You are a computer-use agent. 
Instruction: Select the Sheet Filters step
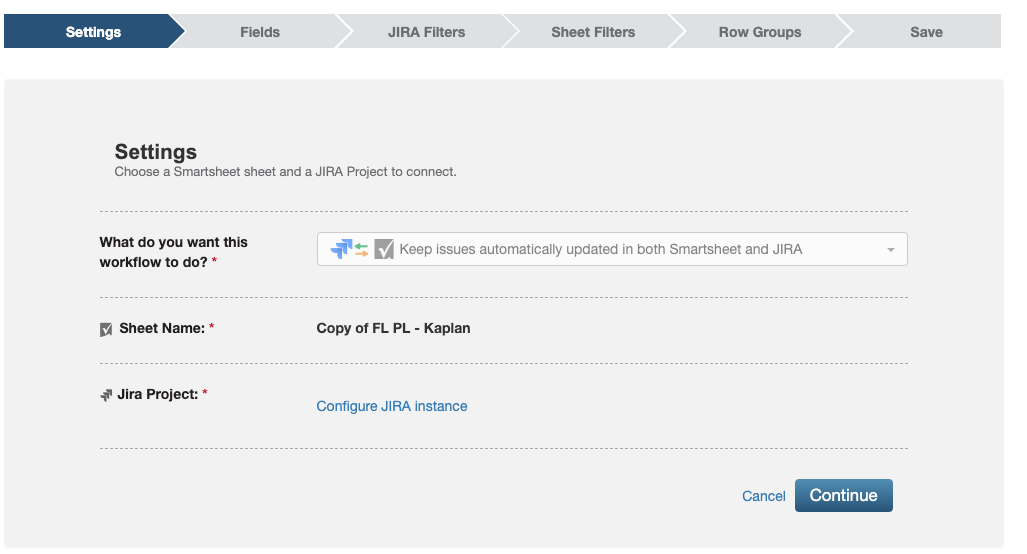point(593,31)
